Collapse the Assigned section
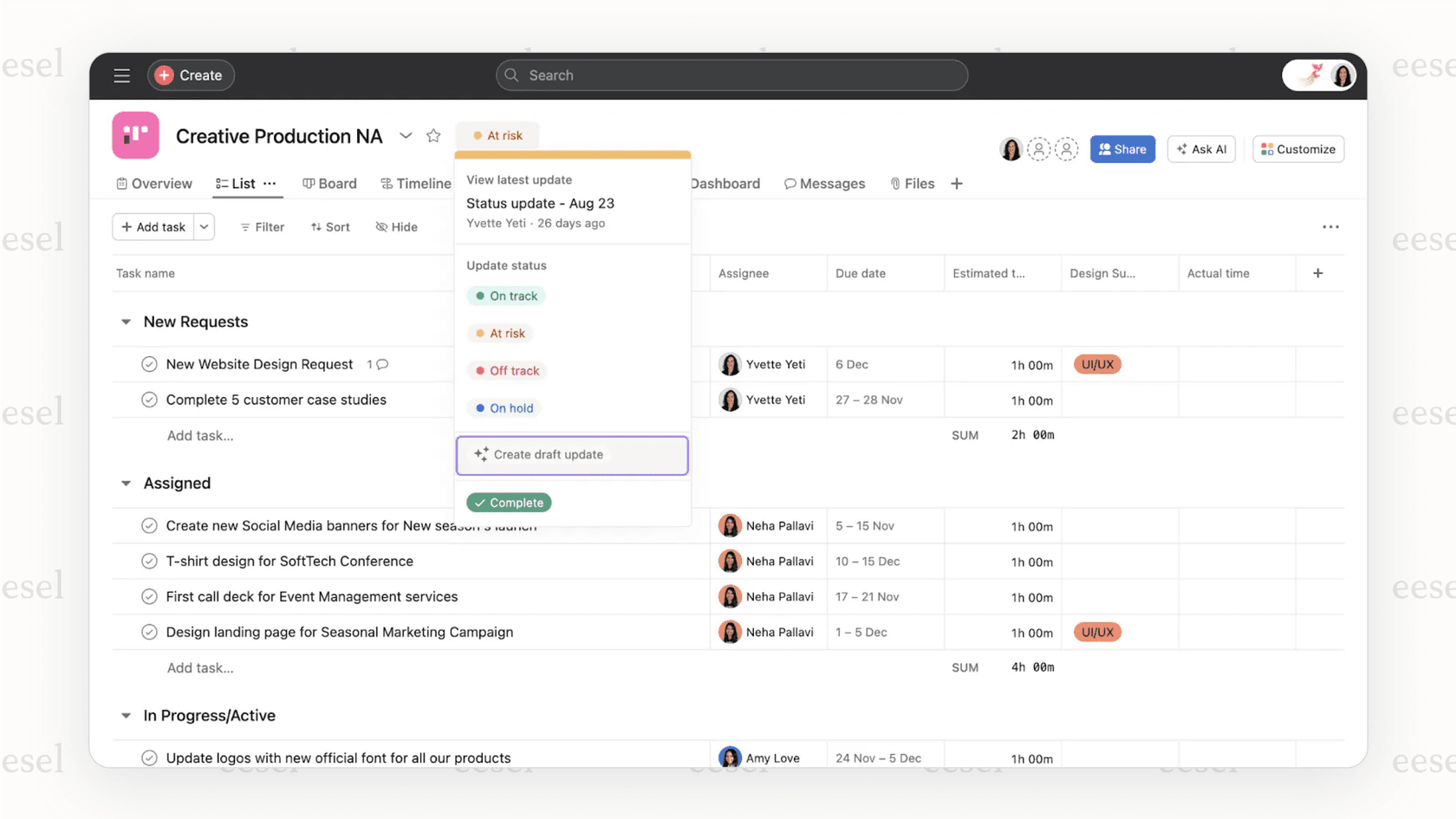Viewport: 1456px width, 819px height. tap(126, 483)
